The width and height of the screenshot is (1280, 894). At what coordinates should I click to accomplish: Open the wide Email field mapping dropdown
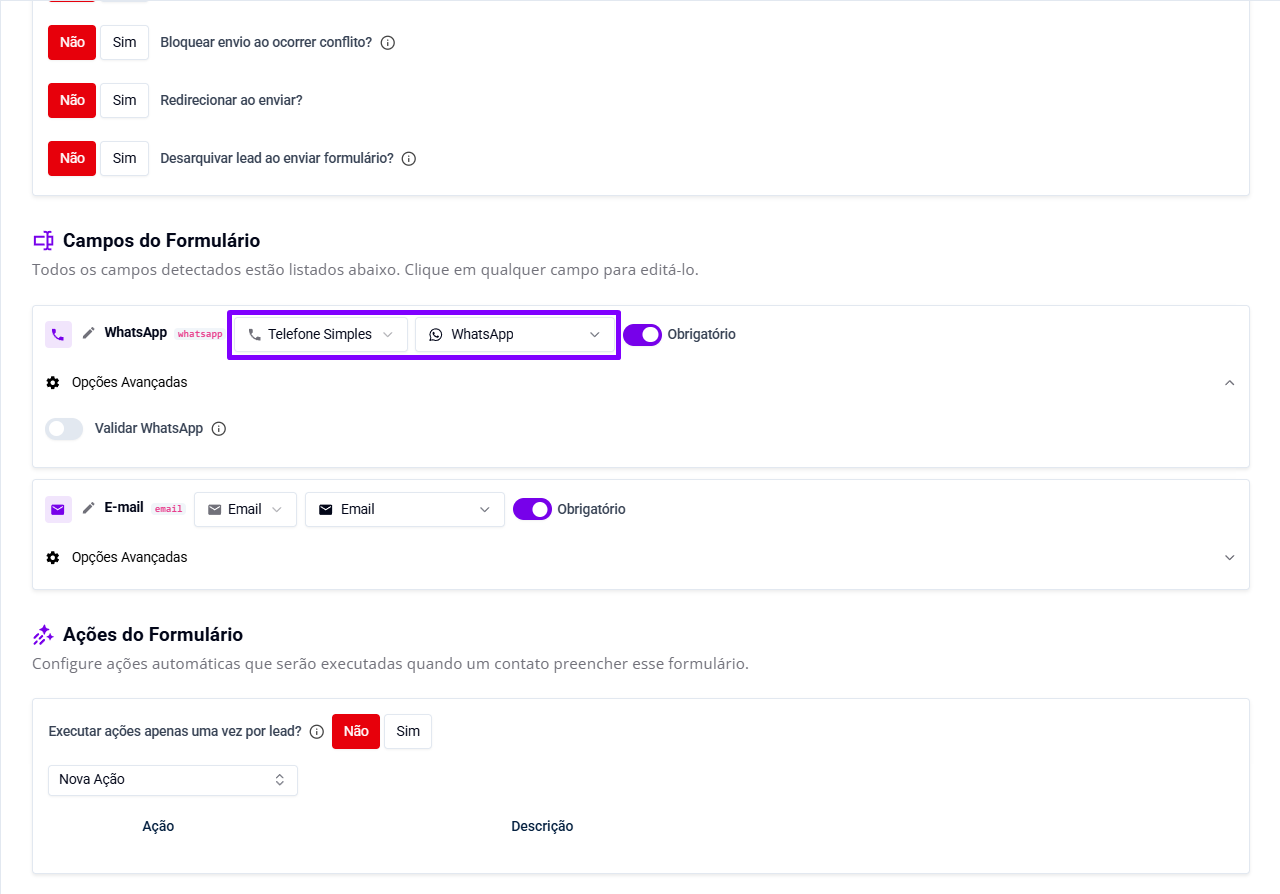click(404, 510)
